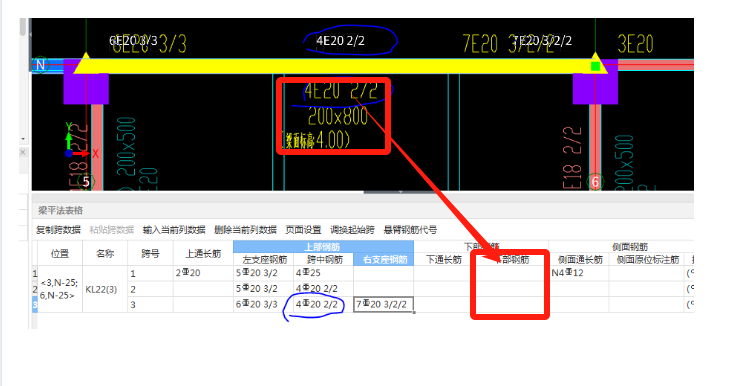The height and width of the screenshot is (386, 746).
Task: Open 页面设置
Action: point(303,230)
